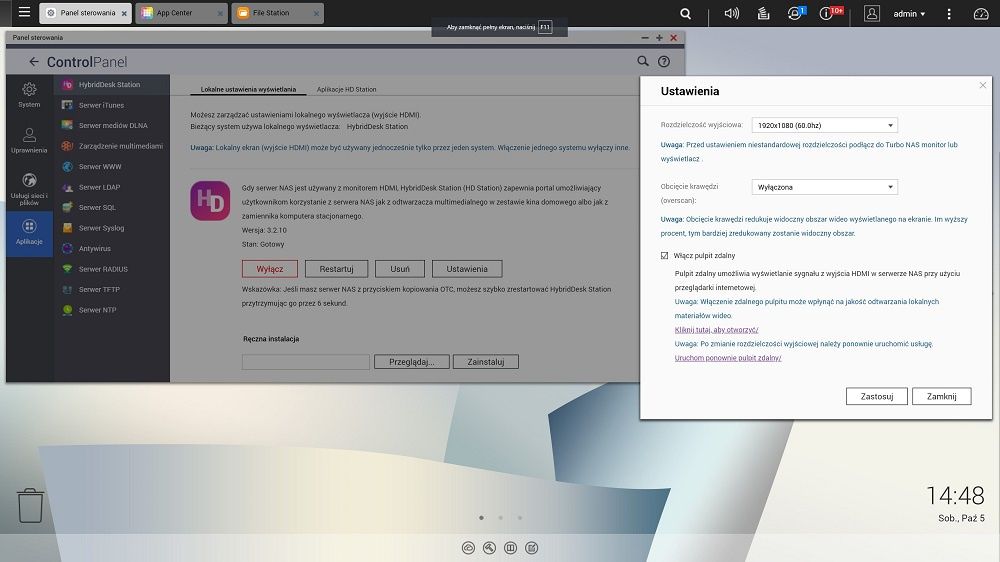Open Aplikacje HD Station tab
This screenshot has width=1000, height=562.
click(x=346, y=89)
